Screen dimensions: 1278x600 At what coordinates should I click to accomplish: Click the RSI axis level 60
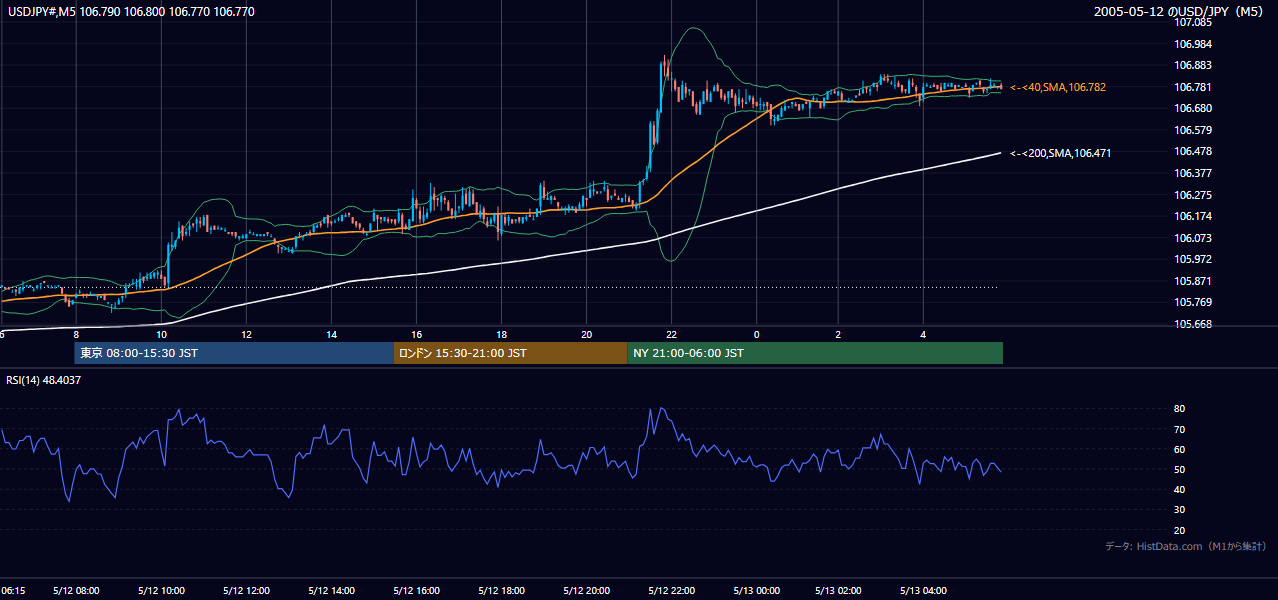1180,450
